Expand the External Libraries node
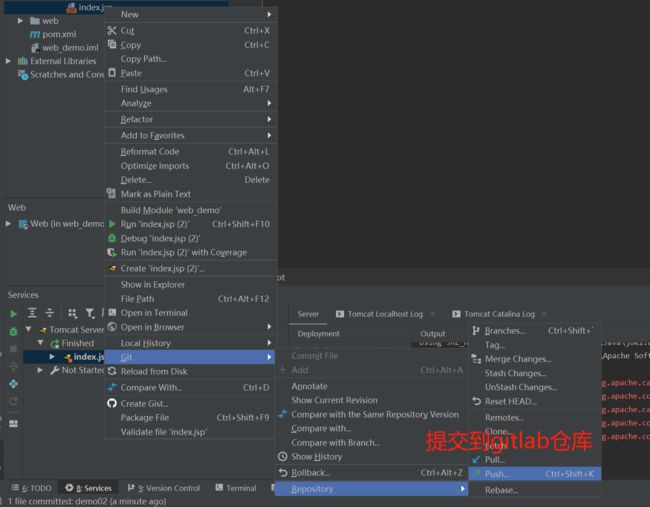This screenshot has height=507, width=650. tap(8, 61)
